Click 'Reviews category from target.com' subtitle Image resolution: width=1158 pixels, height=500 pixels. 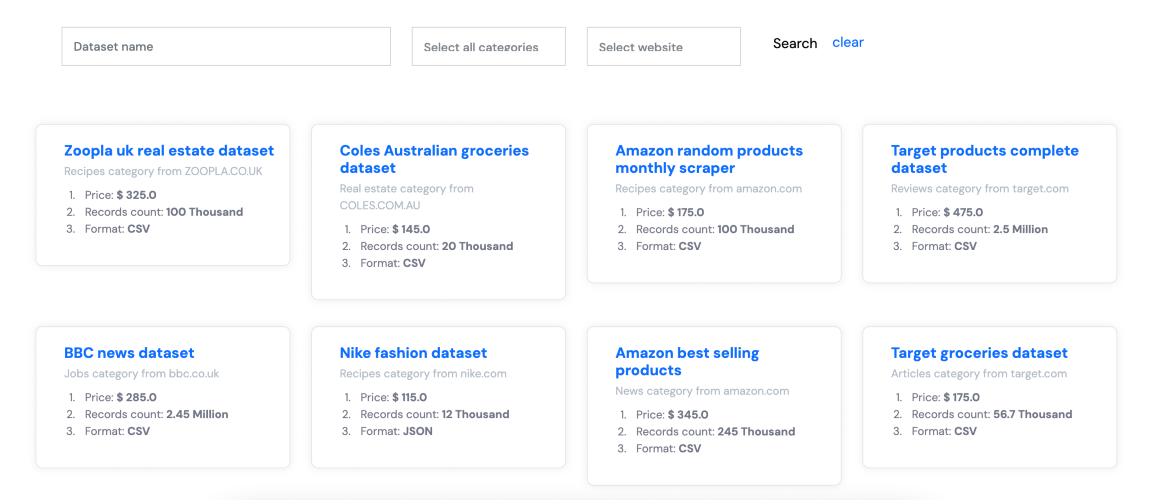979,189
